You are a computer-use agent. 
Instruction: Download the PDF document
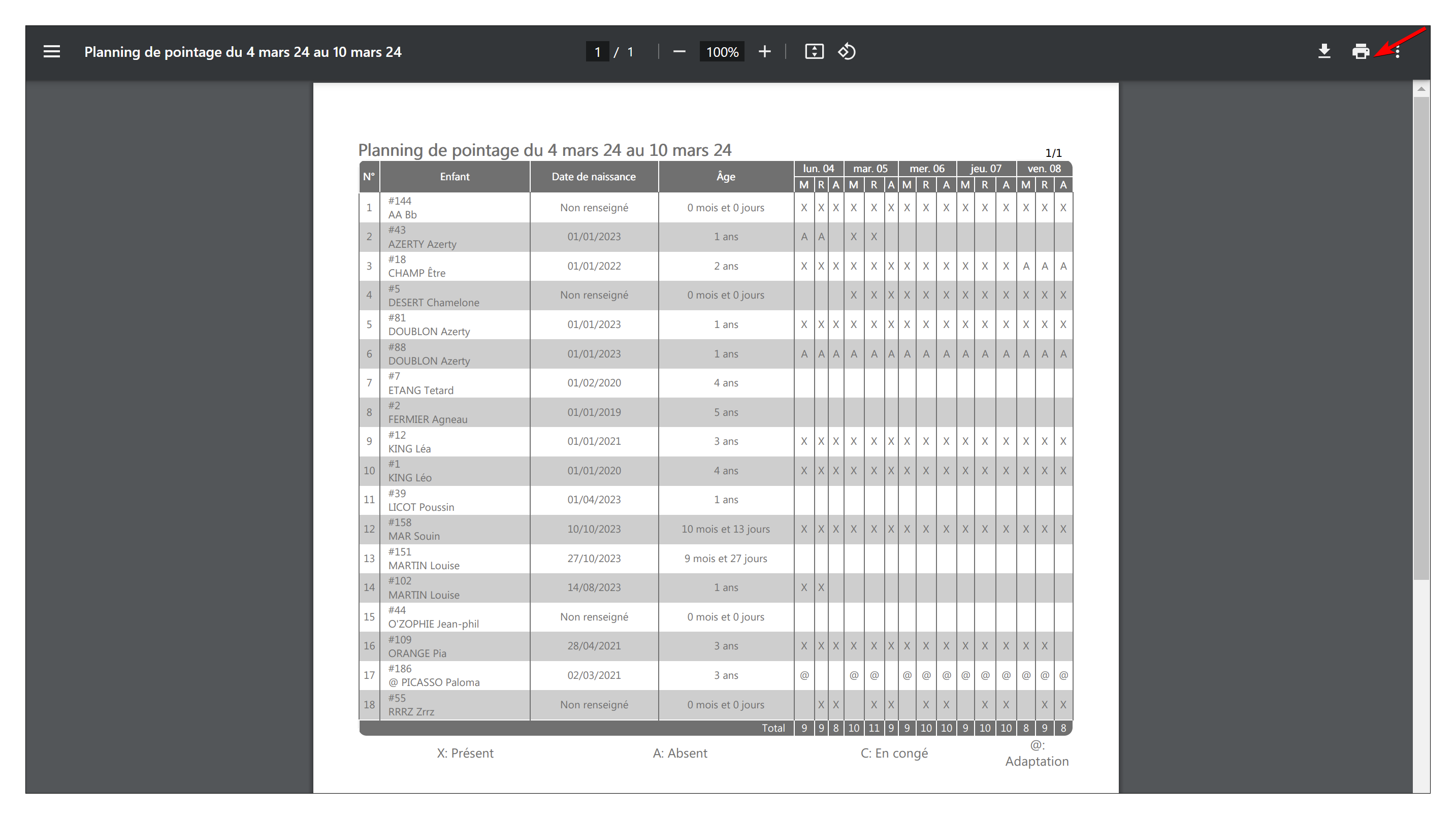[1324, 51]
